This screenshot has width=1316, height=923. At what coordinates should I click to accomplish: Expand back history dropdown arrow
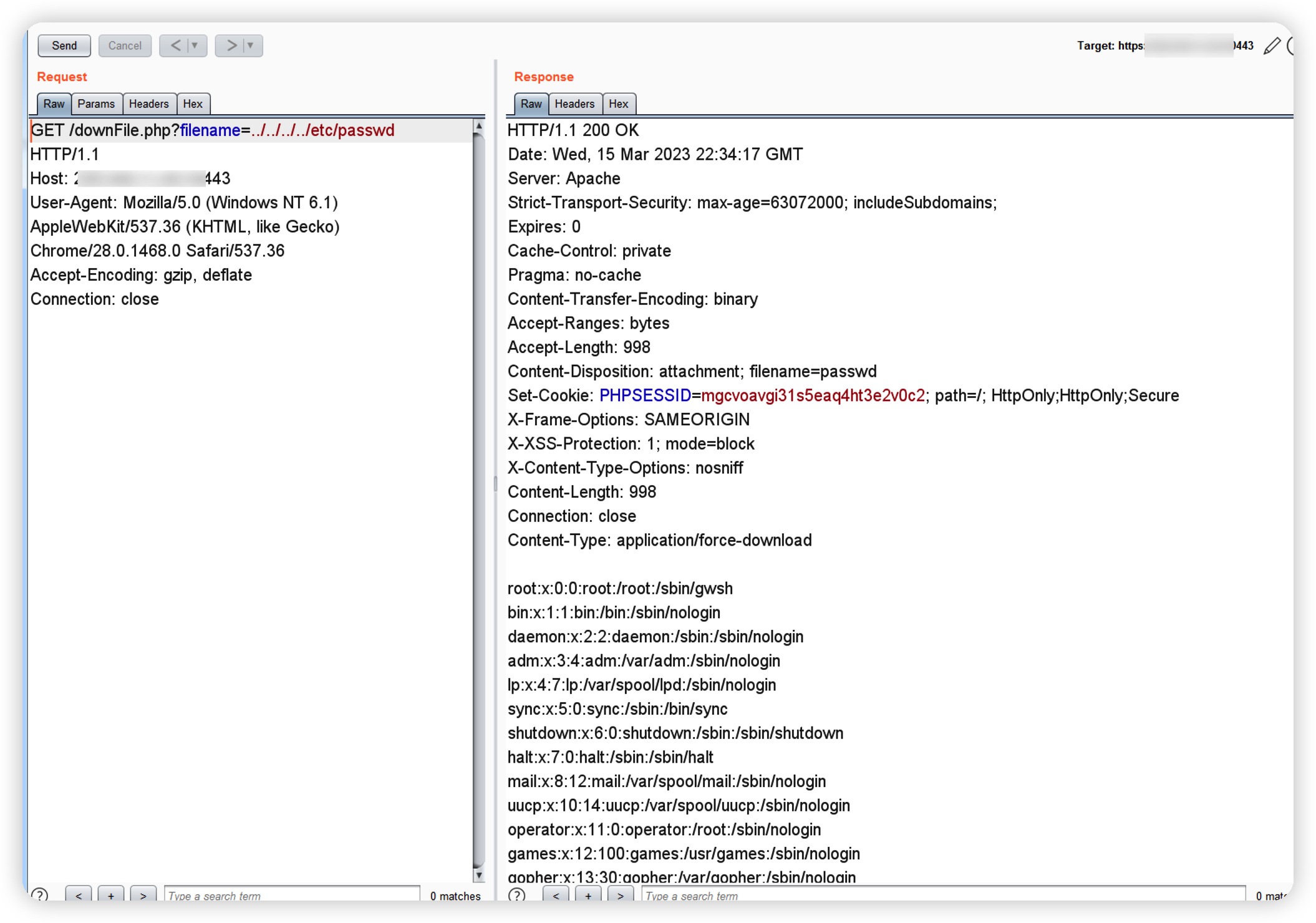195,46
